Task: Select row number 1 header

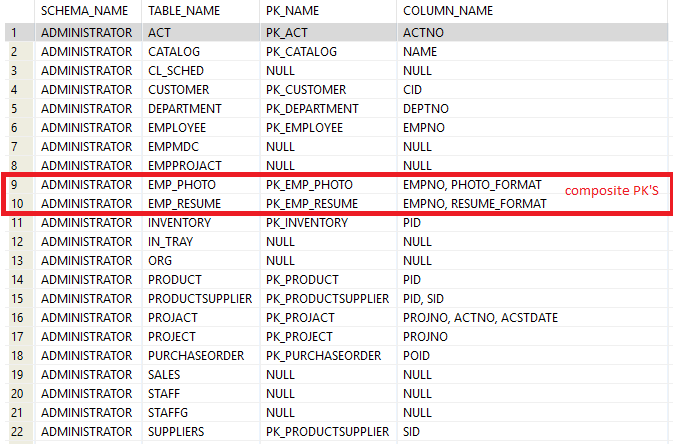Action: click(x=17, y=32)
